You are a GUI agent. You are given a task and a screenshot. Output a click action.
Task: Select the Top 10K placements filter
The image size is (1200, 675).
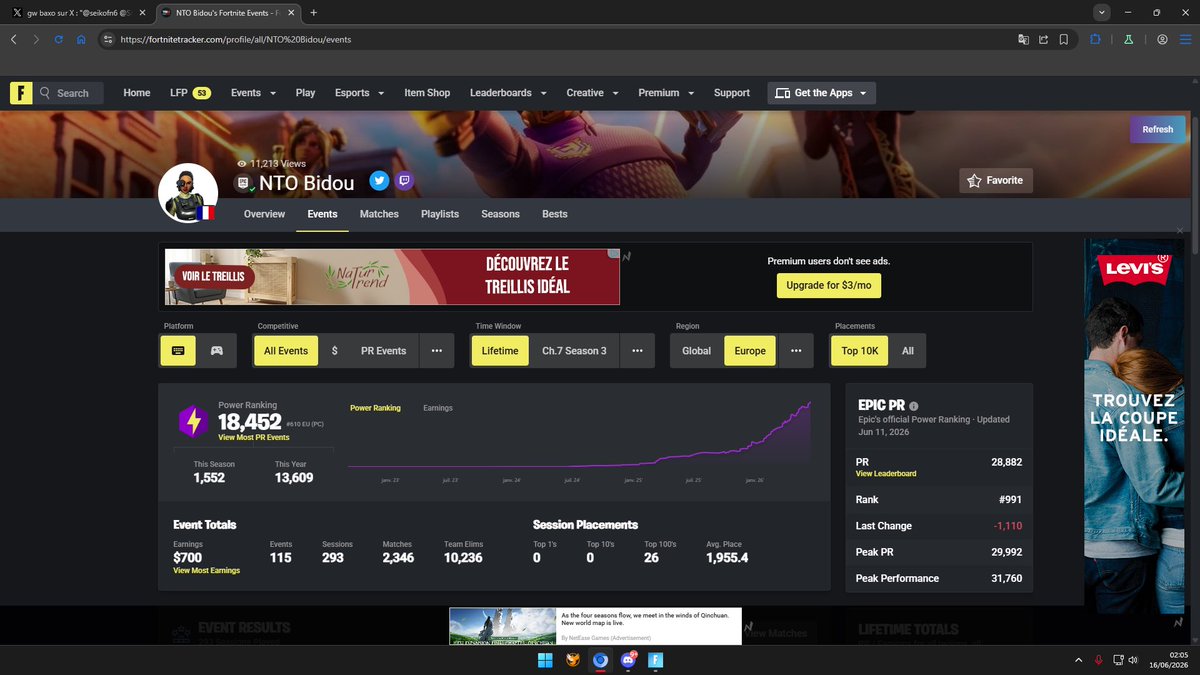[859, 351]
